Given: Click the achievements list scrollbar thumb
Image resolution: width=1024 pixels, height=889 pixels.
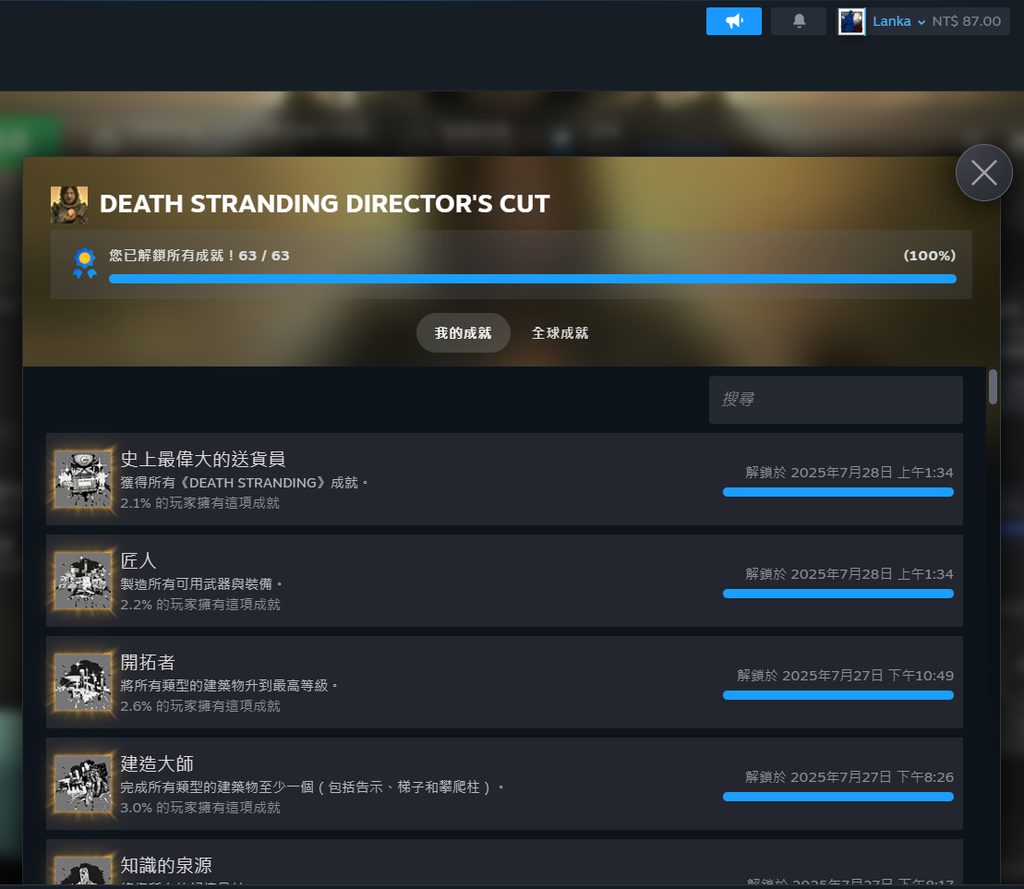Looking at the screenshot, I should coord(993,387).
